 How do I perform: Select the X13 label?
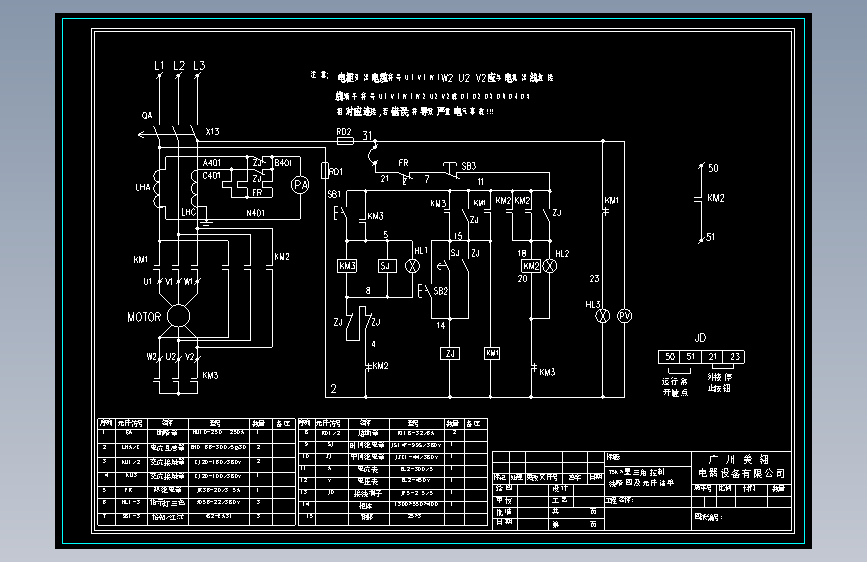[212, 132]
